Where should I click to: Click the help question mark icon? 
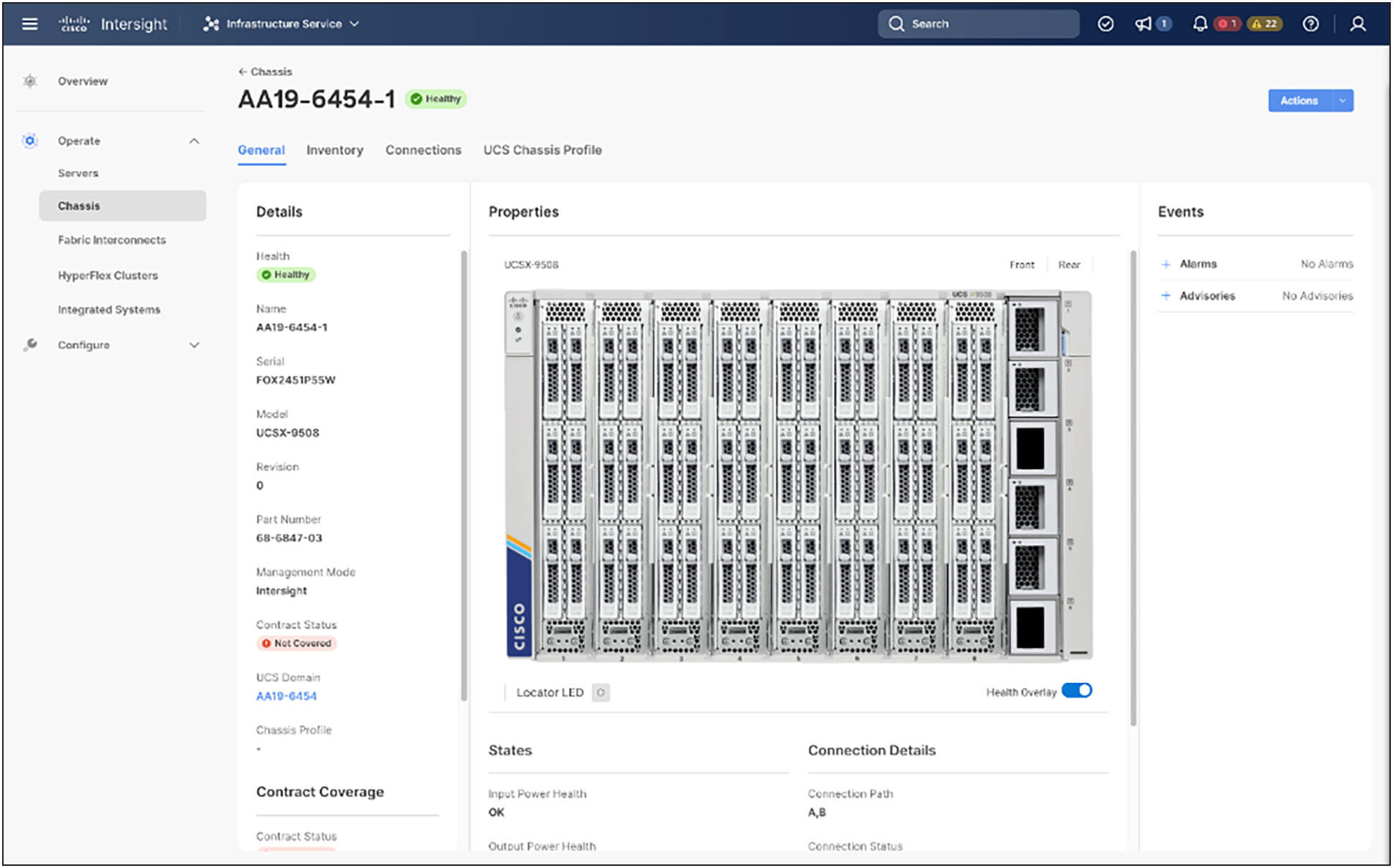click(1311, 24)
